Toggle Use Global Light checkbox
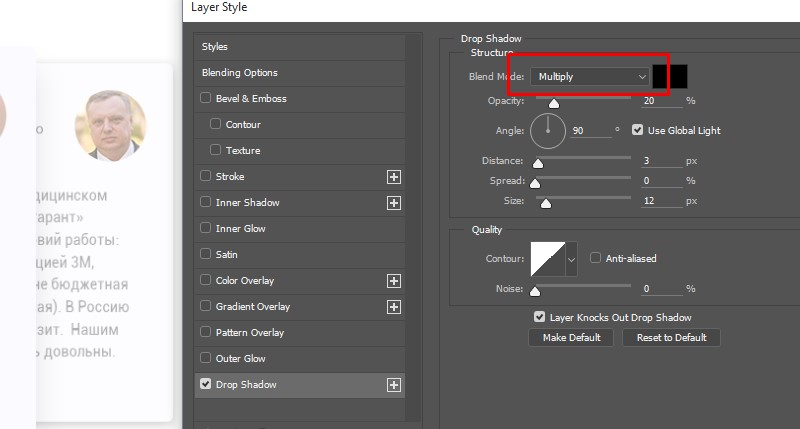 click(x=637, y=130)
